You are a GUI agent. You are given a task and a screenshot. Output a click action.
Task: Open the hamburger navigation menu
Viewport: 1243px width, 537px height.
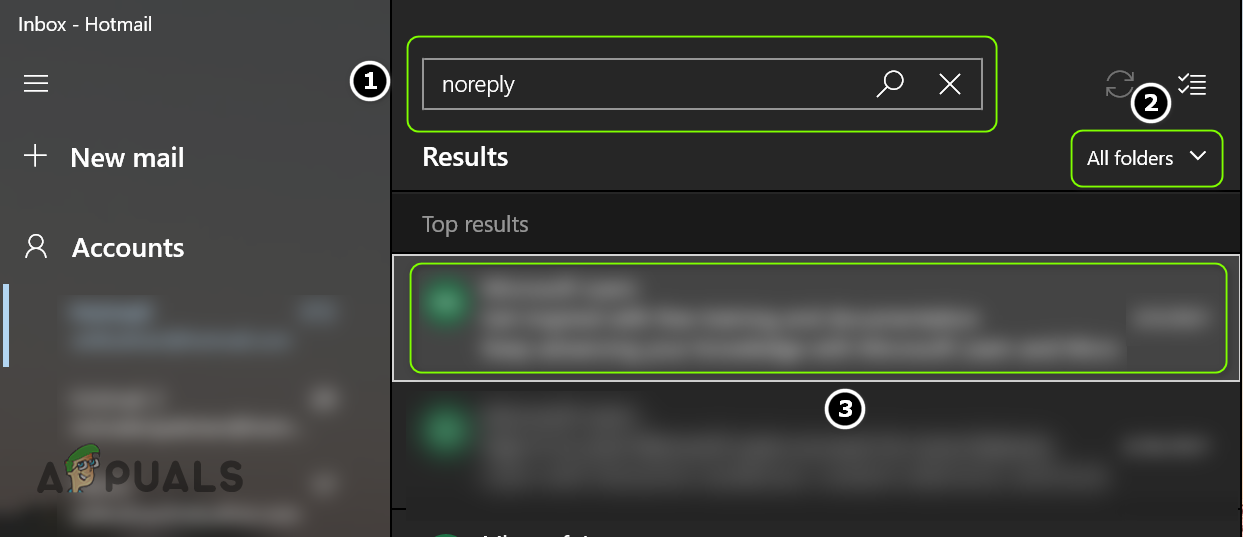coord(36,83)
